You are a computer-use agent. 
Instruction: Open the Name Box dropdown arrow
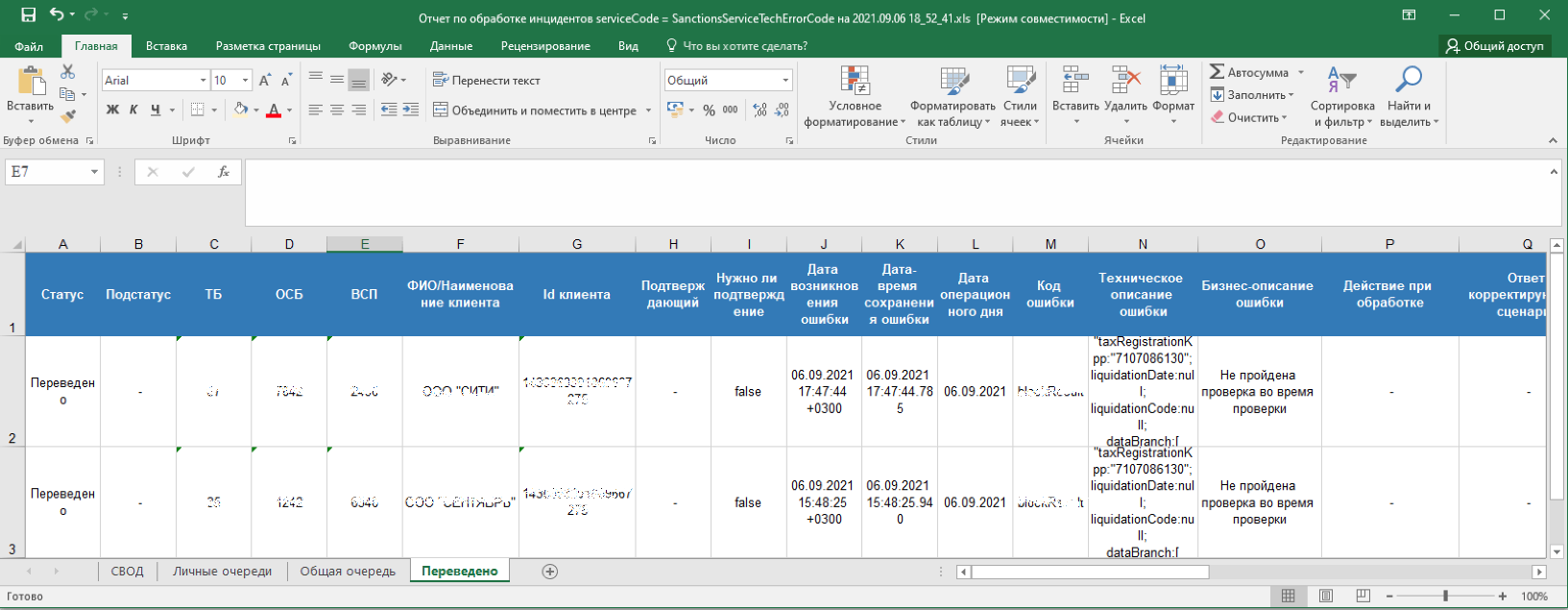94,172
